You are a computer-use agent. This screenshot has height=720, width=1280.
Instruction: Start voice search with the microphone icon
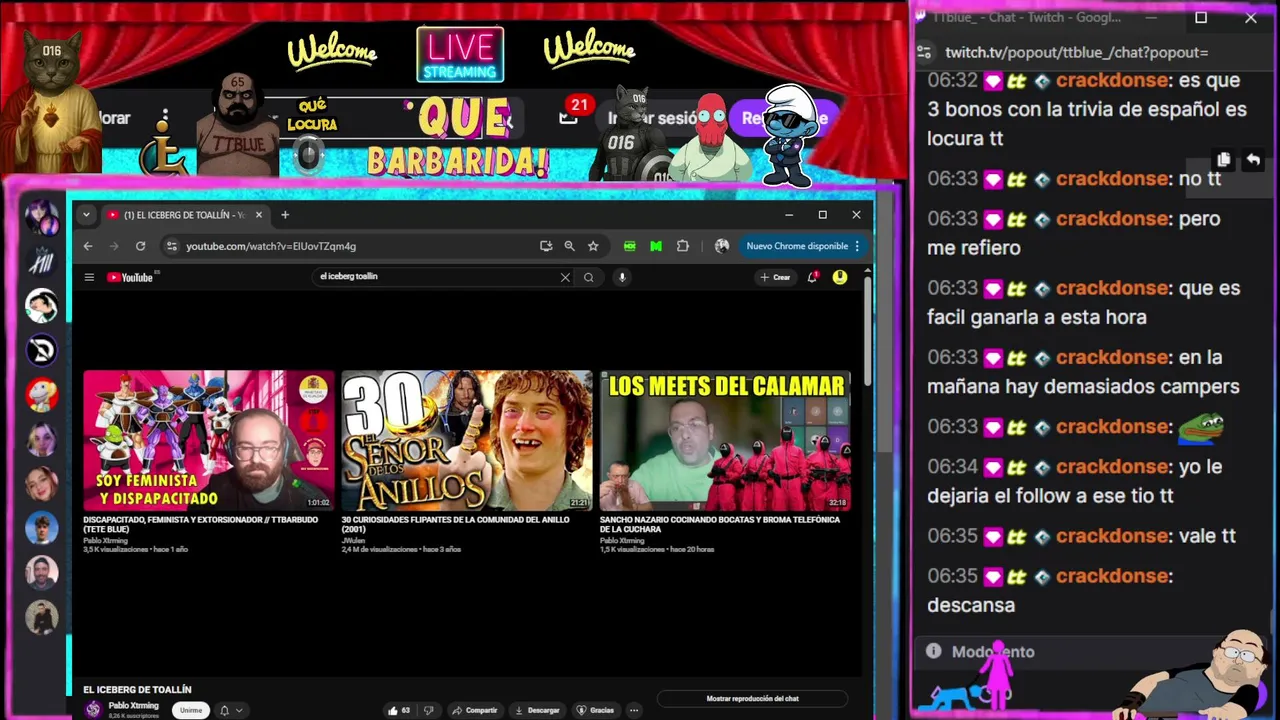click(x=622, y=277)
